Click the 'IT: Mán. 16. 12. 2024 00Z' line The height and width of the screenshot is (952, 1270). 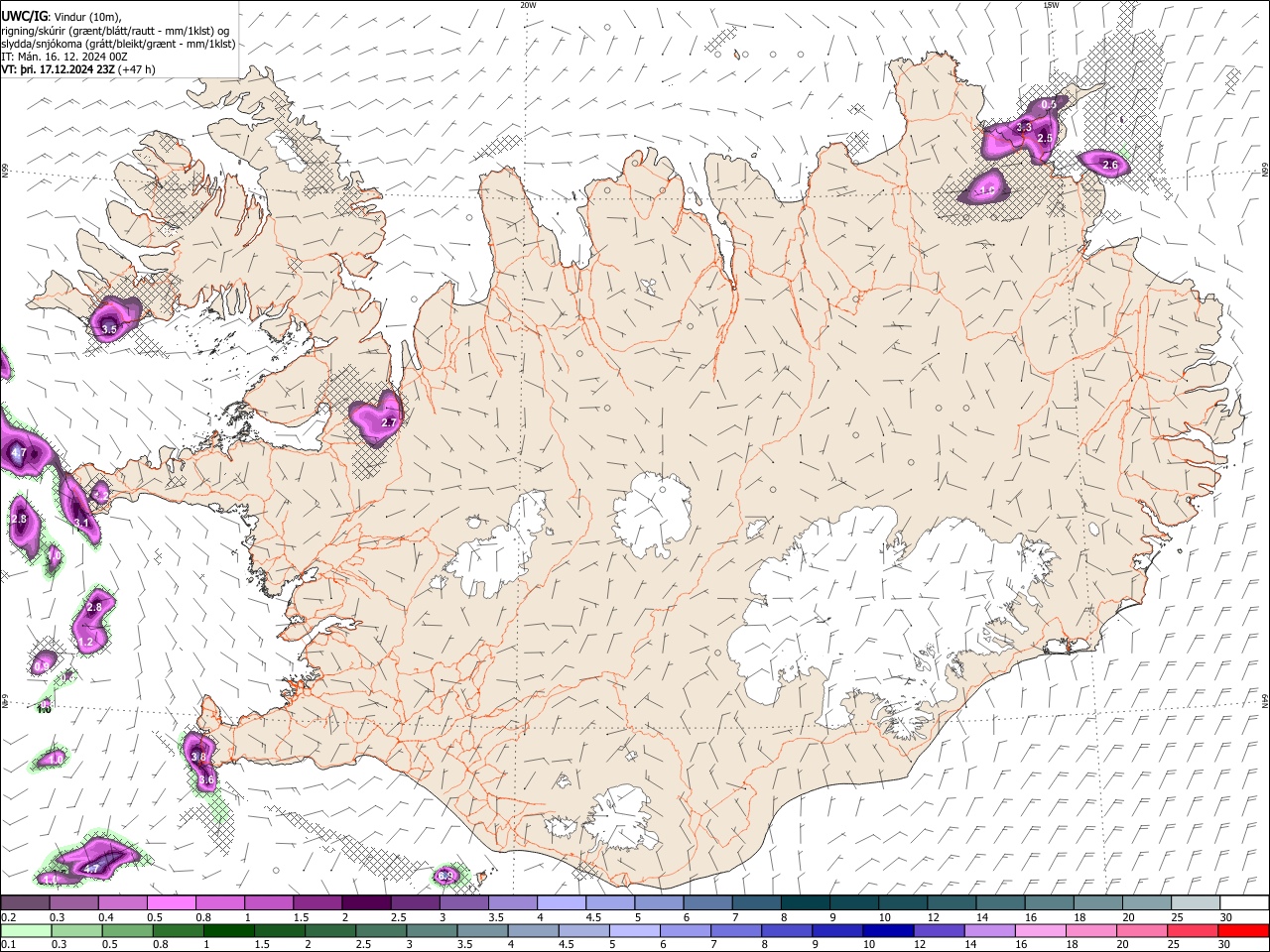click(x=64, y=57)
